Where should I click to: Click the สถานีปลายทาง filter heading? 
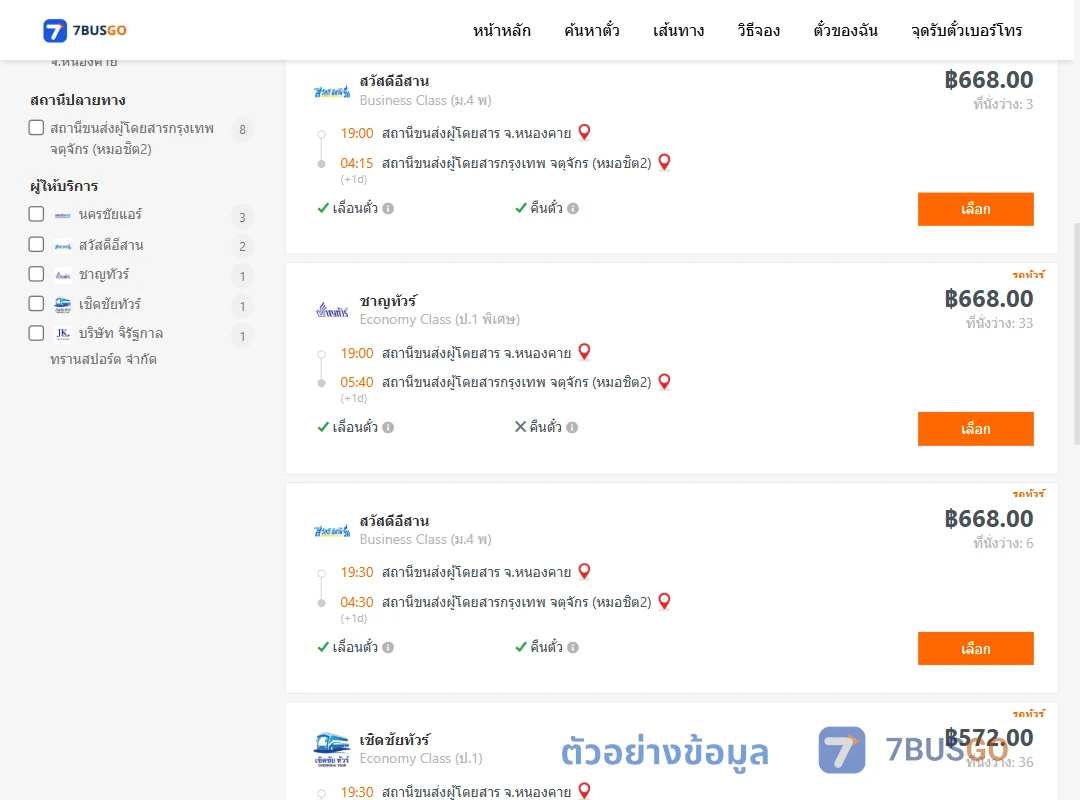[78, 100]
